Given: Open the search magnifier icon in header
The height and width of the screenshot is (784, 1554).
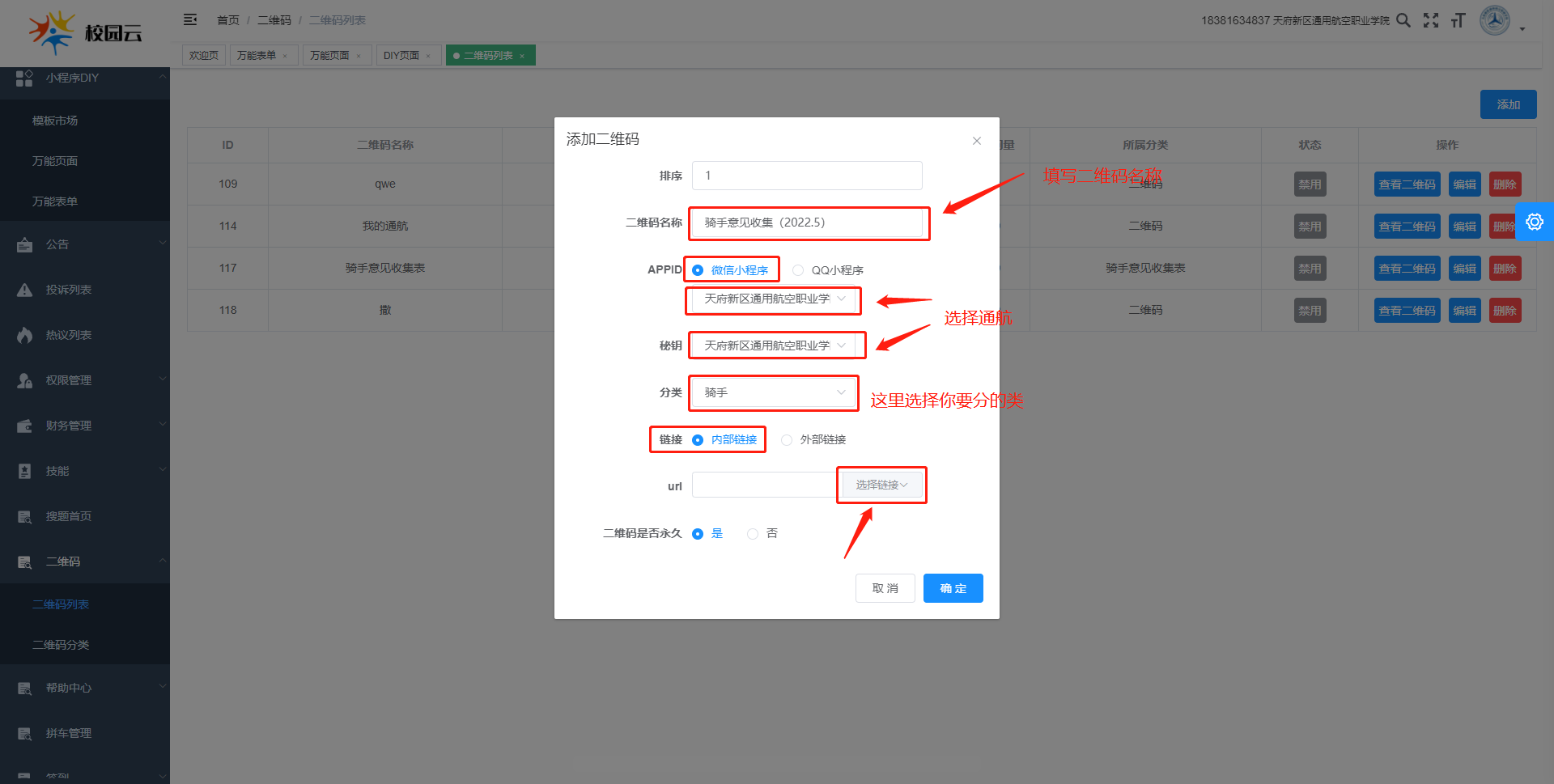Looking at the screenshot, I should click(1403, 20).
